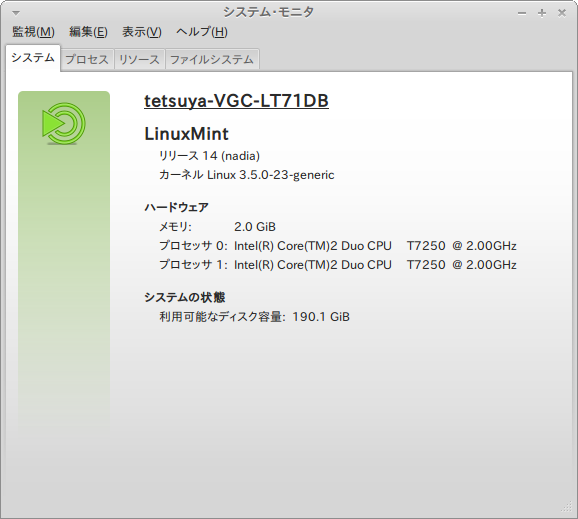Click the green Linux Mint MATE logo
Image resolution: width=578 pixels, height=519 pixels.
tap(64, 124)
